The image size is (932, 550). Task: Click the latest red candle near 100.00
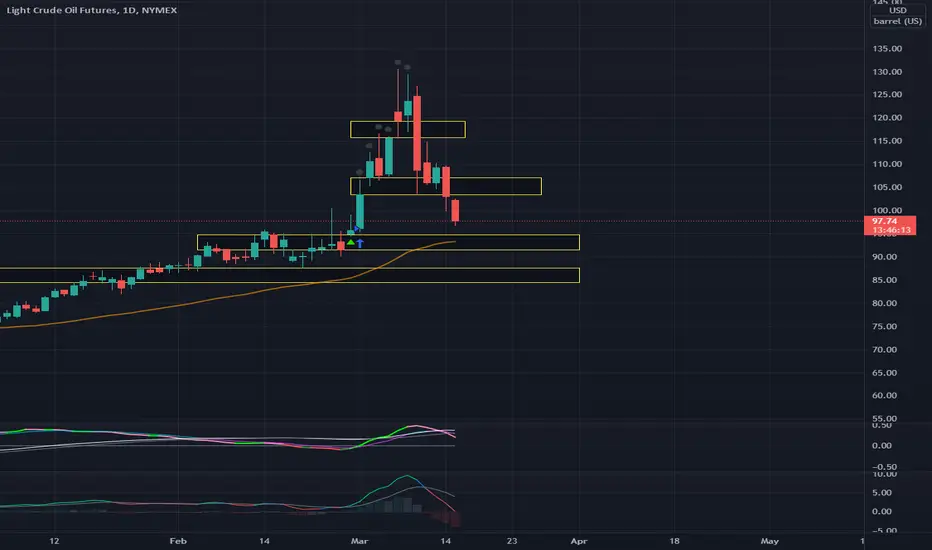456,211
